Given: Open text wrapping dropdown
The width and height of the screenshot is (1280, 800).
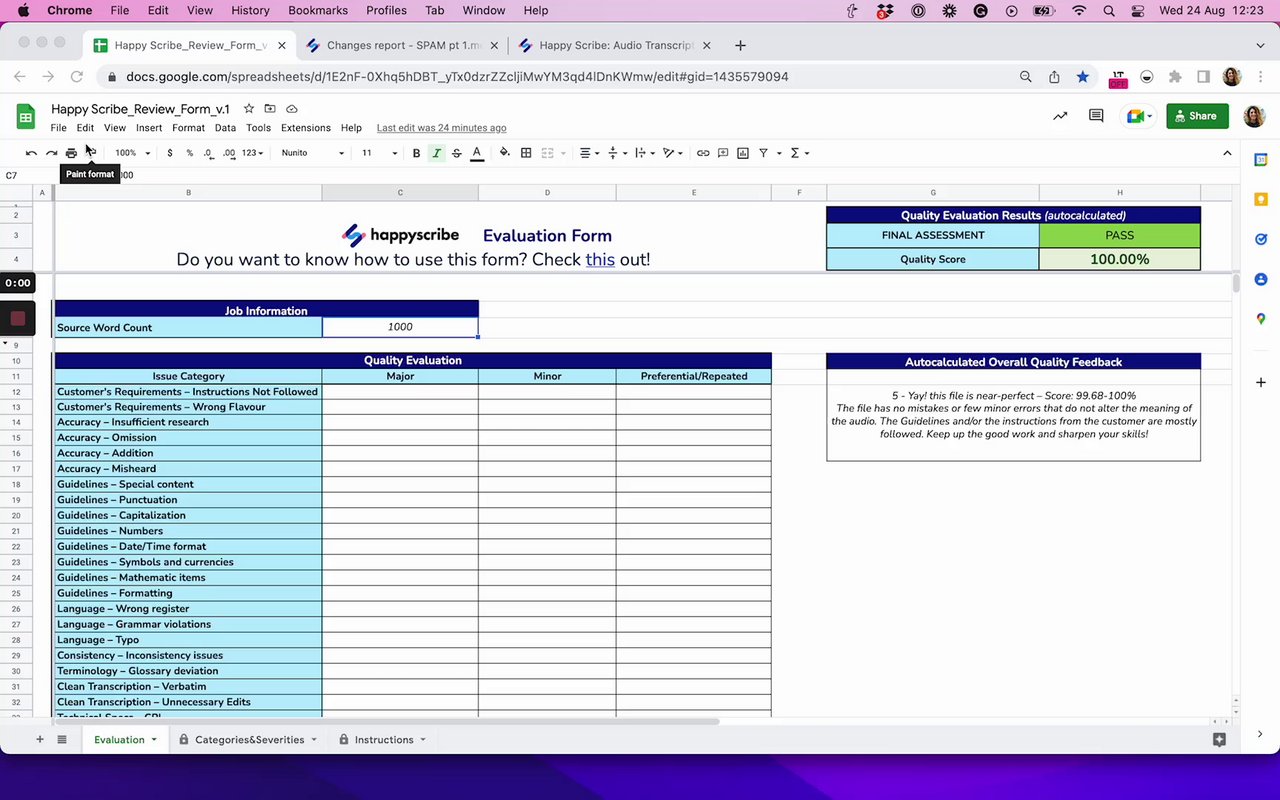Looking at the screenshot, I should 645,153.
